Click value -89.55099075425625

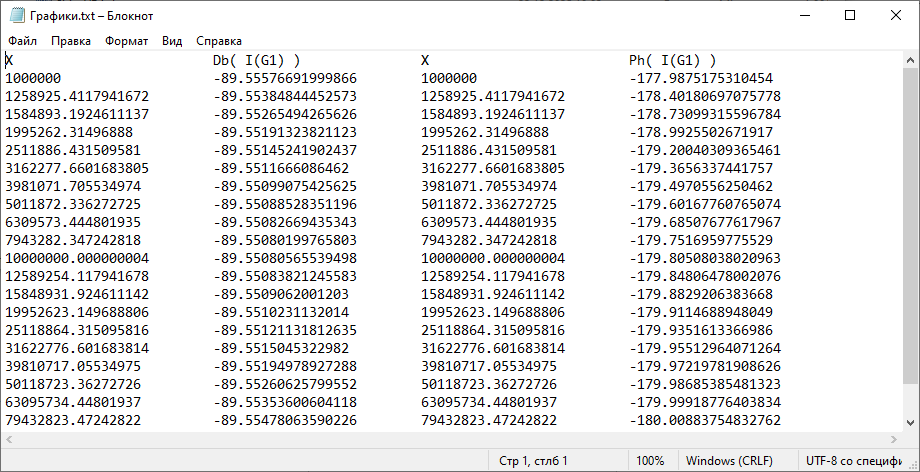click(285, 186)
